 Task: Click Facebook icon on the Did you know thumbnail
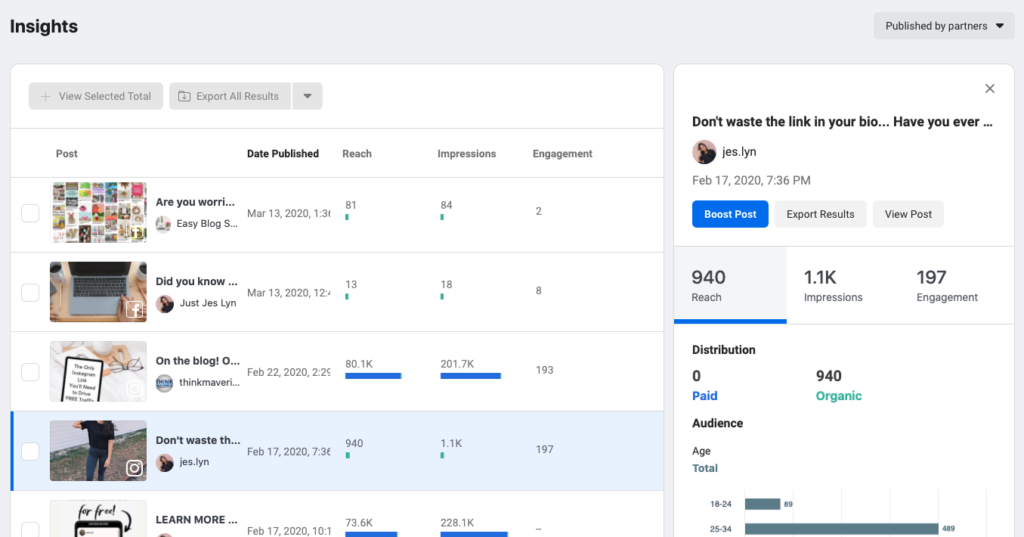(135, 310)
